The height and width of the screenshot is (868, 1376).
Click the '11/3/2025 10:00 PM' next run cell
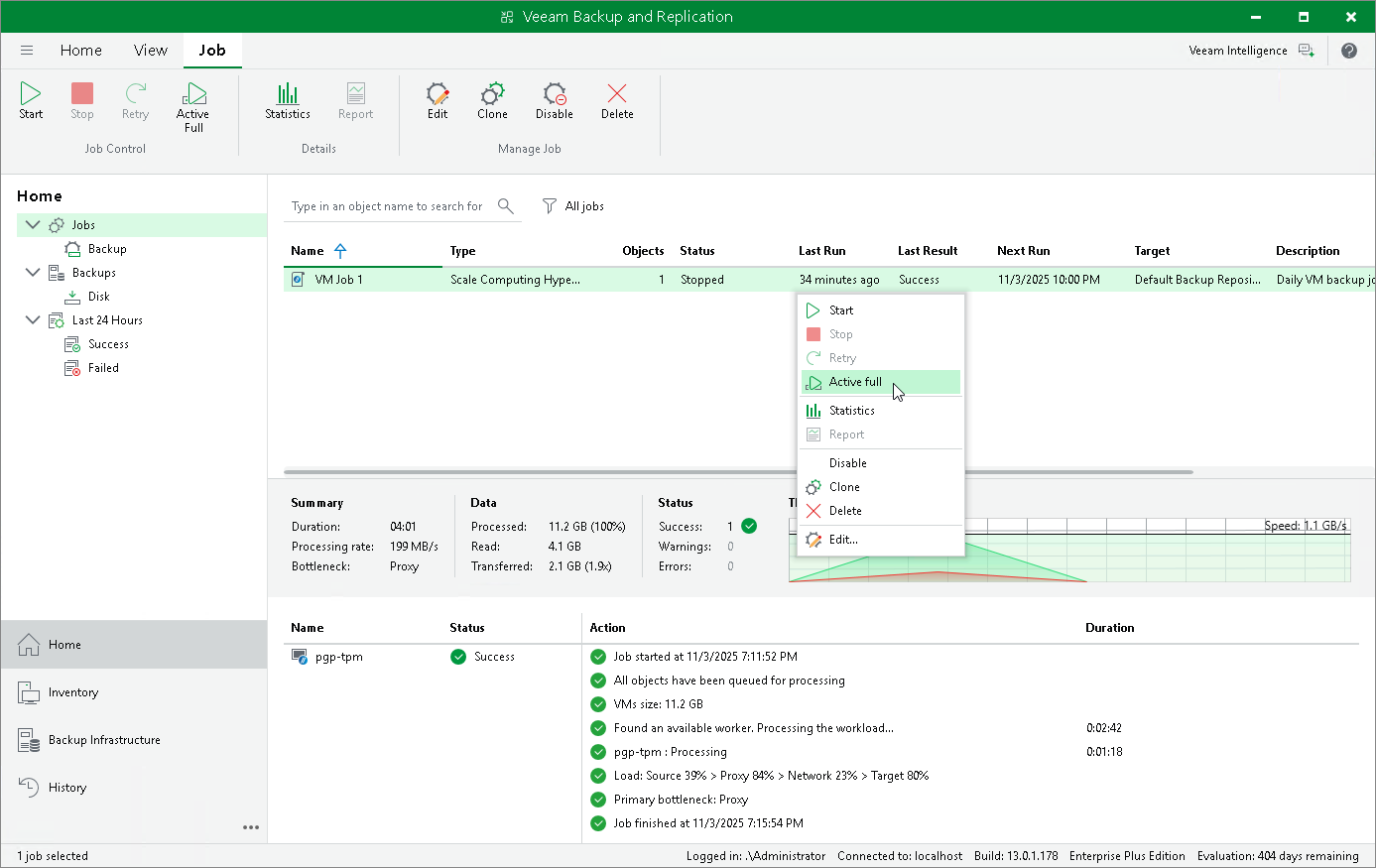coord(1049,280)
